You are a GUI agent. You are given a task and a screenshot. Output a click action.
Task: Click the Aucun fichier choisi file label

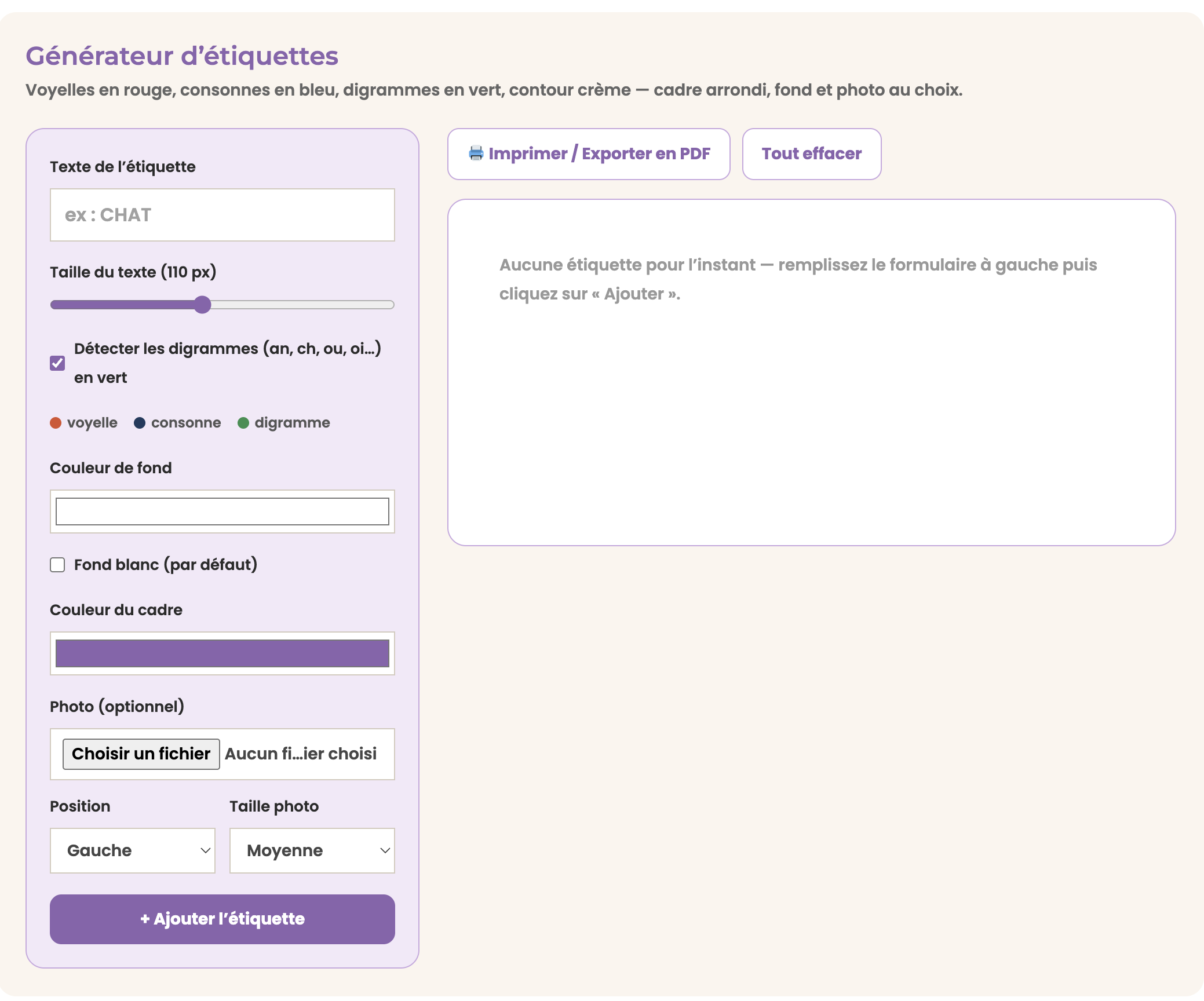pyautogui.click(x=301, y=754)
